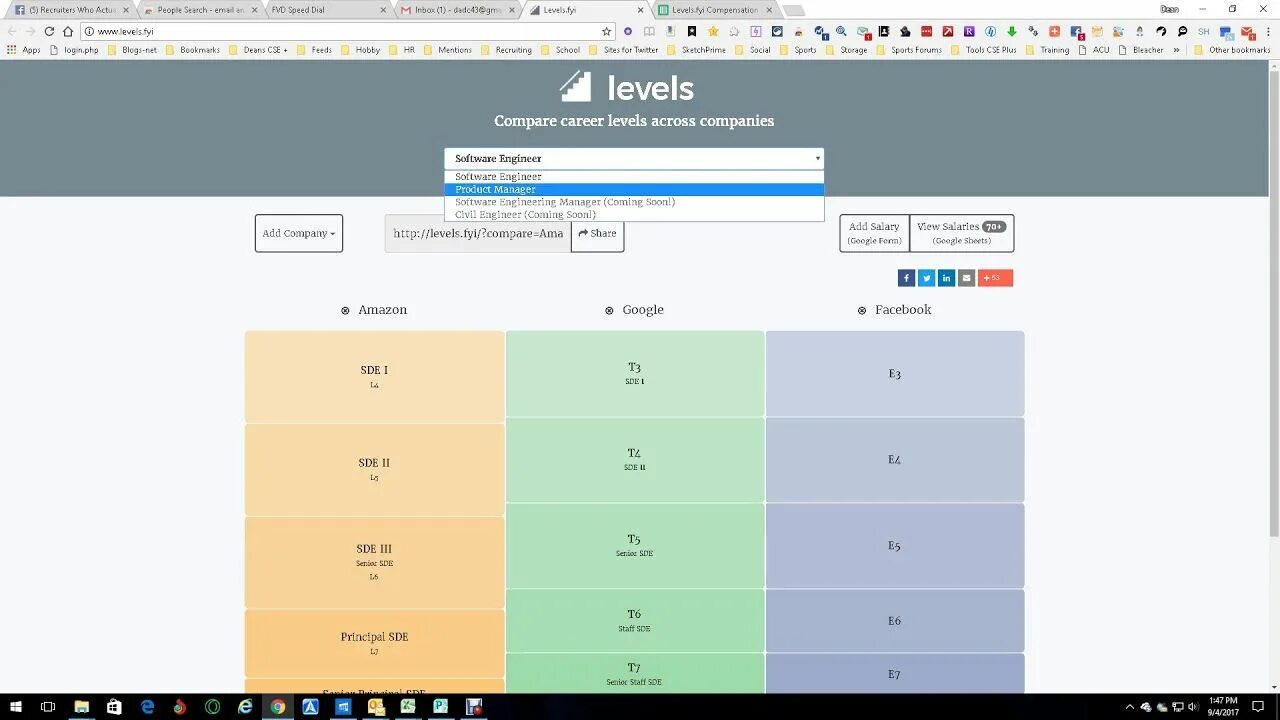This screenshot has width=1280, height=720.
Task: Click the Share button
Action: pos(598,233)
